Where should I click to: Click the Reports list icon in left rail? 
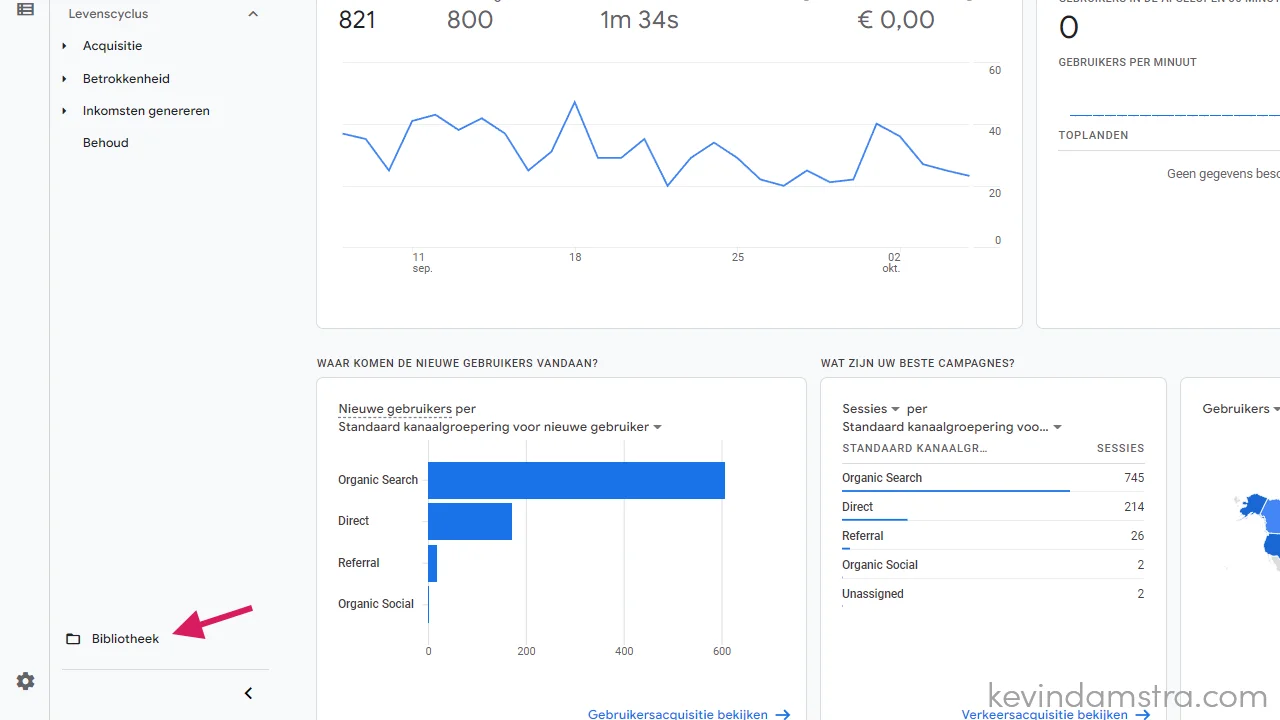(x=26, y=9)
